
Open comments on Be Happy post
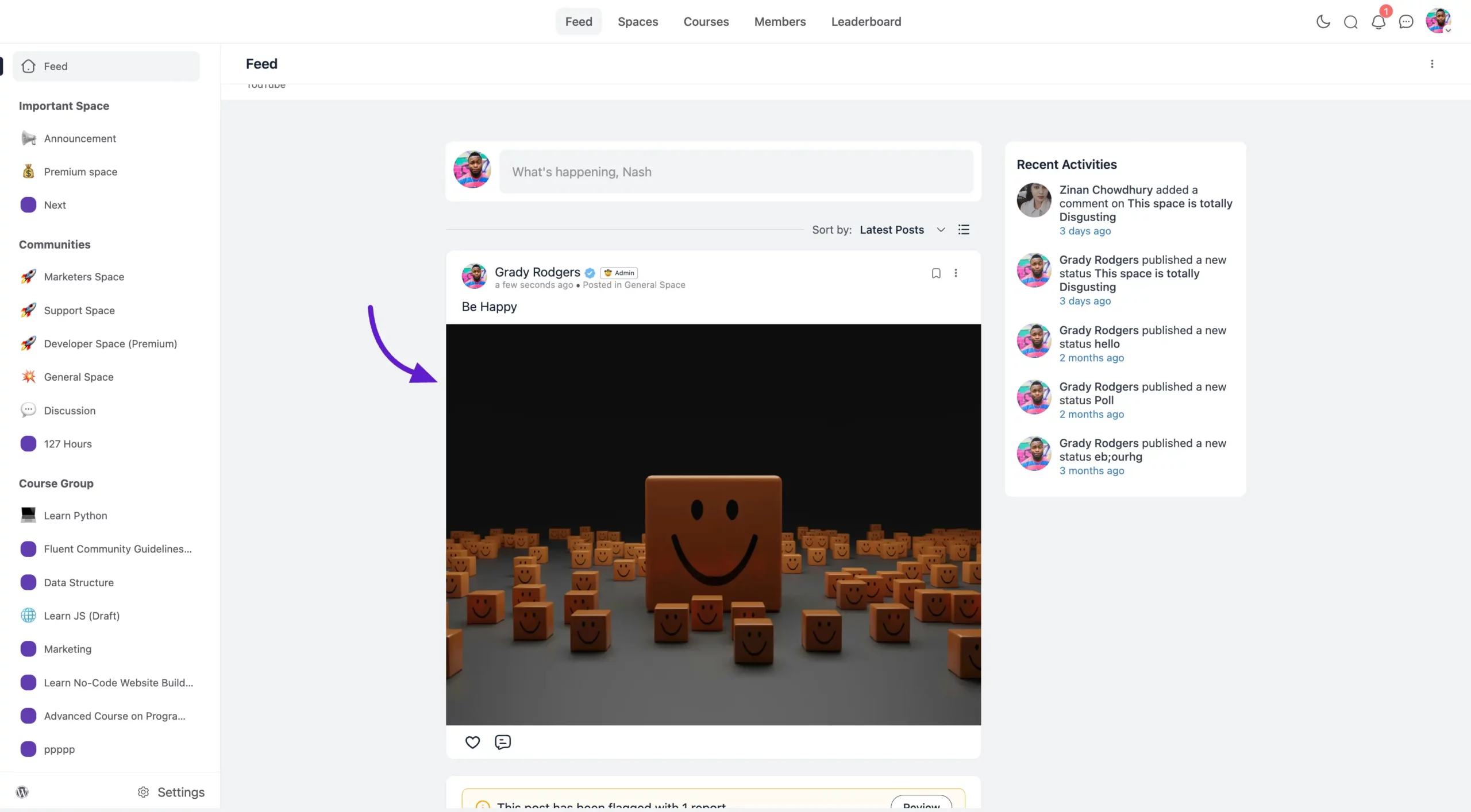[503, 742]
